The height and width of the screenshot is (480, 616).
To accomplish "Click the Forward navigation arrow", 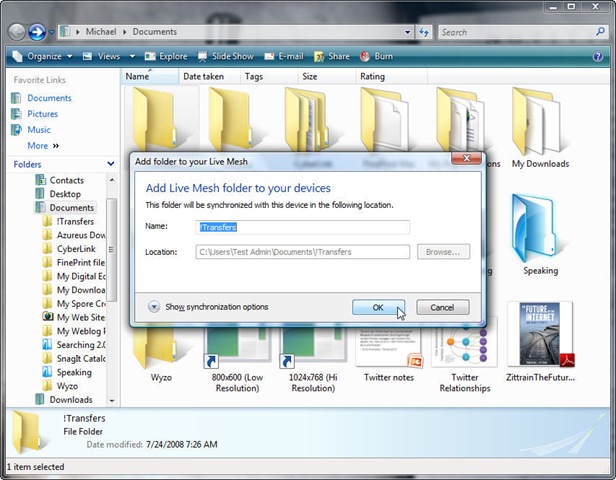I will (37, 32).
